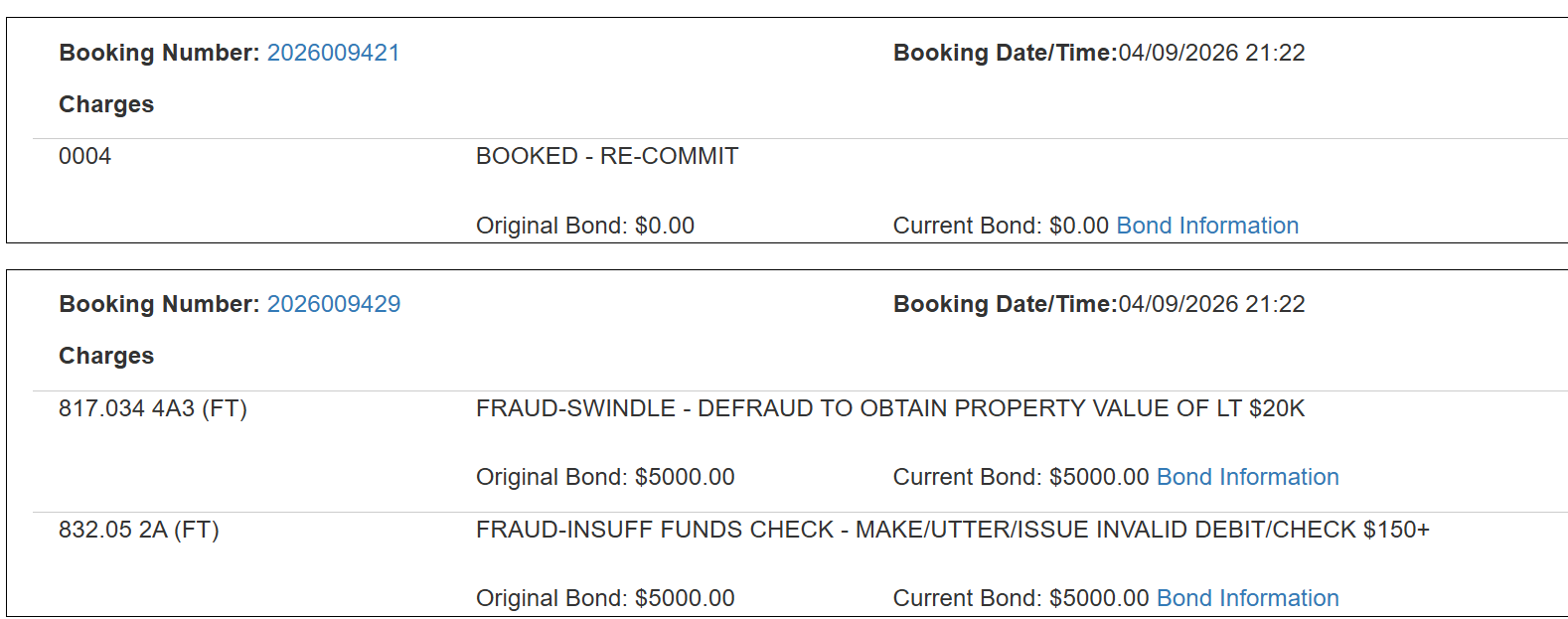Select the FRAUD-SWINDLE charge description text
Image resolution: width=1568 pixels, height=619 pixels.
[x=889, y=408]
